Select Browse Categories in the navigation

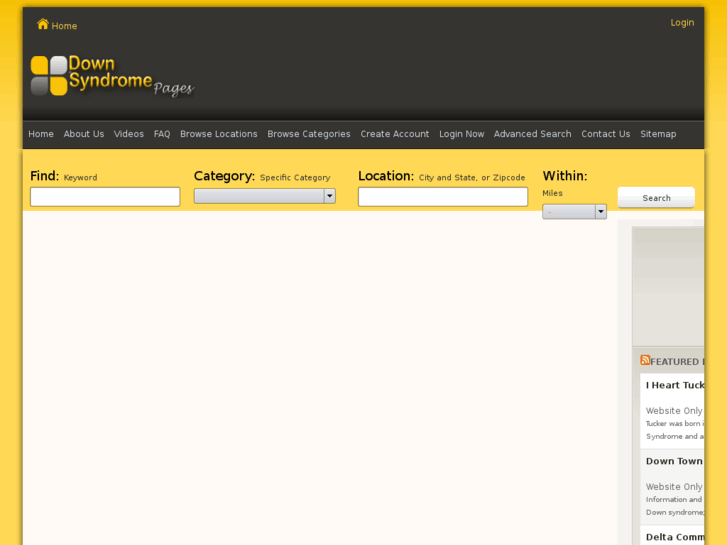click(x=309, y=134)
